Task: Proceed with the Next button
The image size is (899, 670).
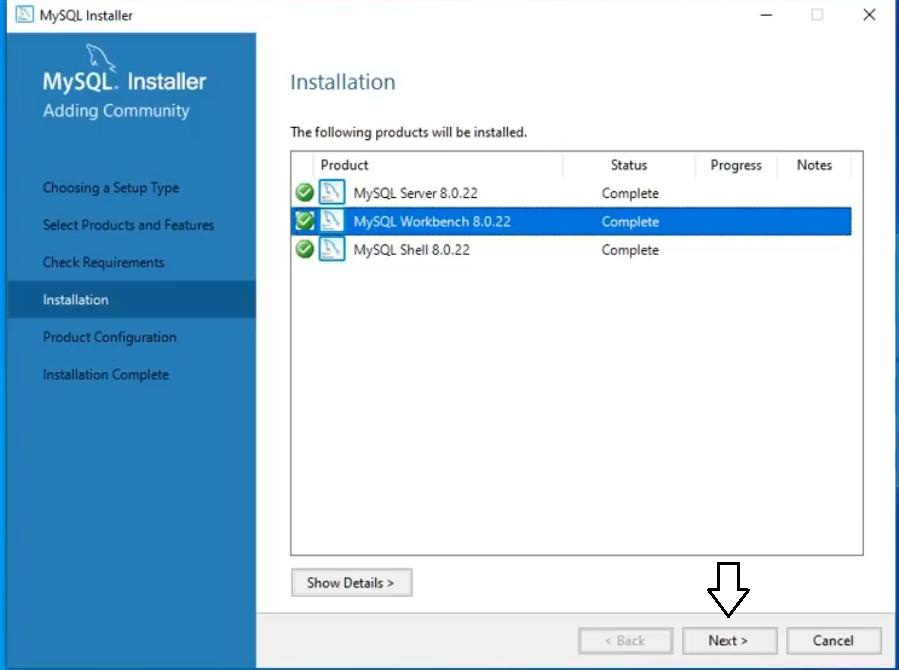Action: coord(729,641)
